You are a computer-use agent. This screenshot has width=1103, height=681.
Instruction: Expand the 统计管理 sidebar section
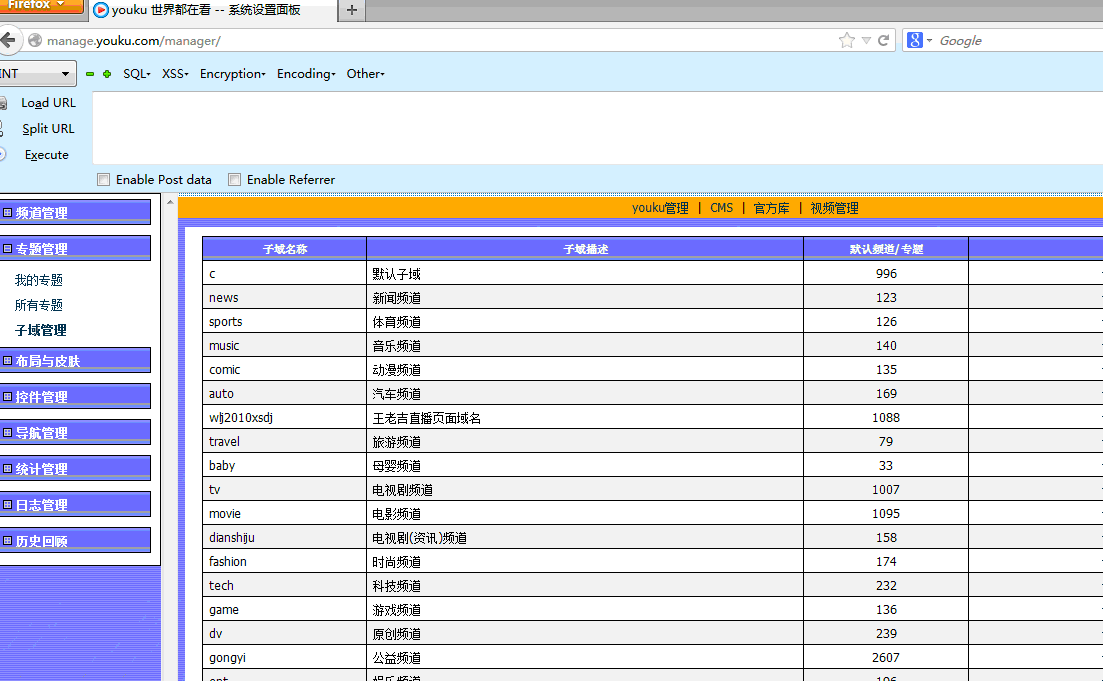pyautogui.click(x=75, y=469)
